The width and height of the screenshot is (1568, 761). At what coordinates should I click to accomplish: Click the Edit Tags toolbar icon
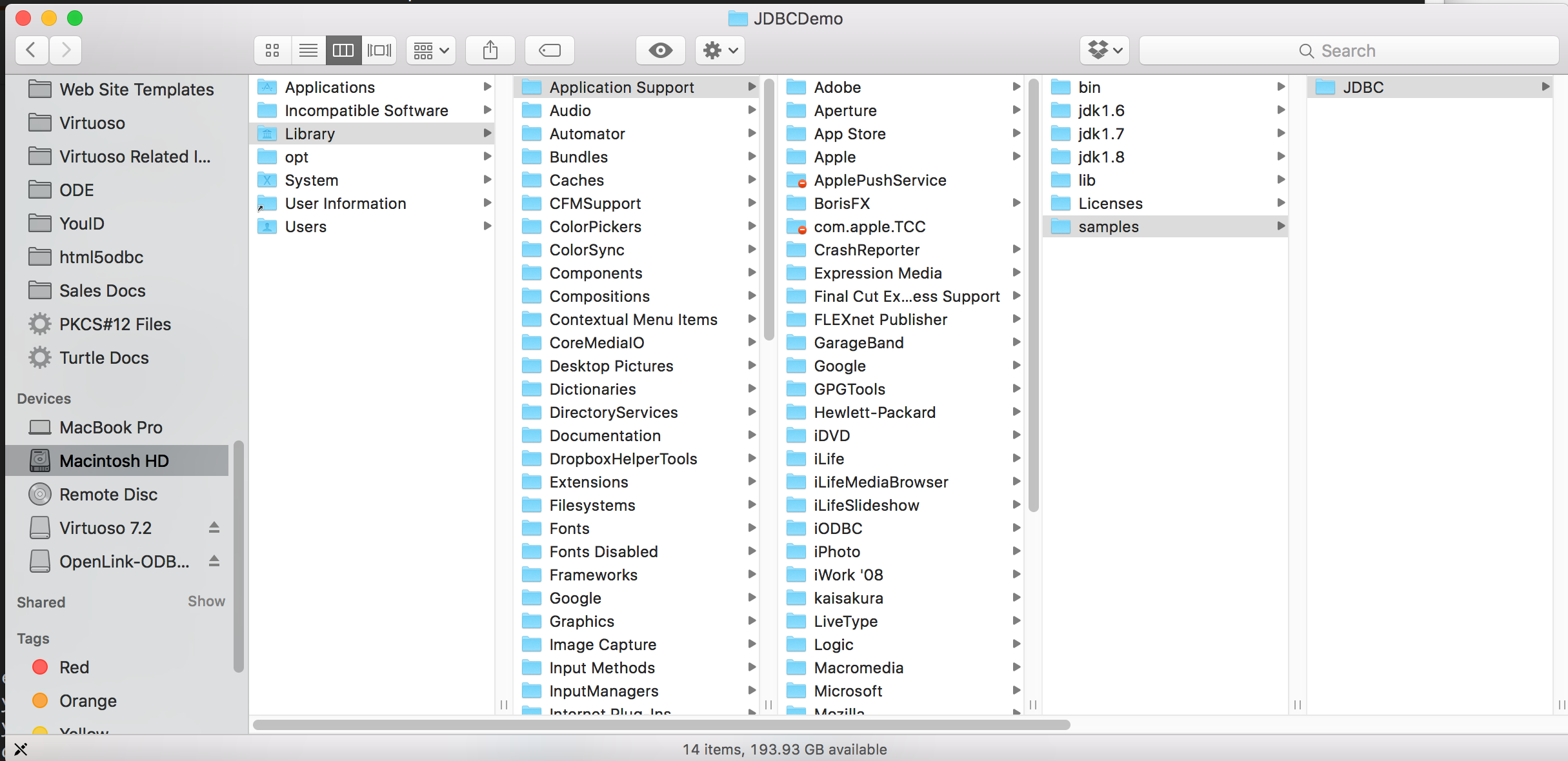(550, 50)
